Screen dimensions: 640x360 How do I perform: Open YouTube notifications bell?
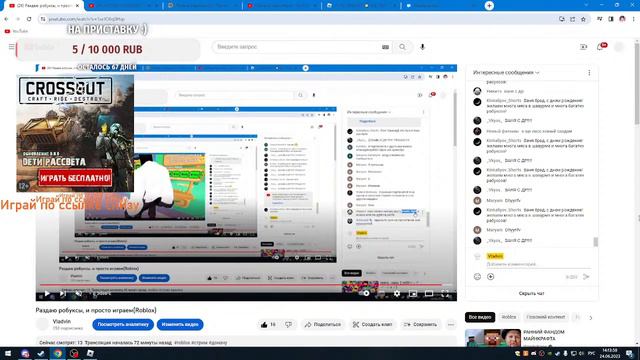[x=601, y=47]
